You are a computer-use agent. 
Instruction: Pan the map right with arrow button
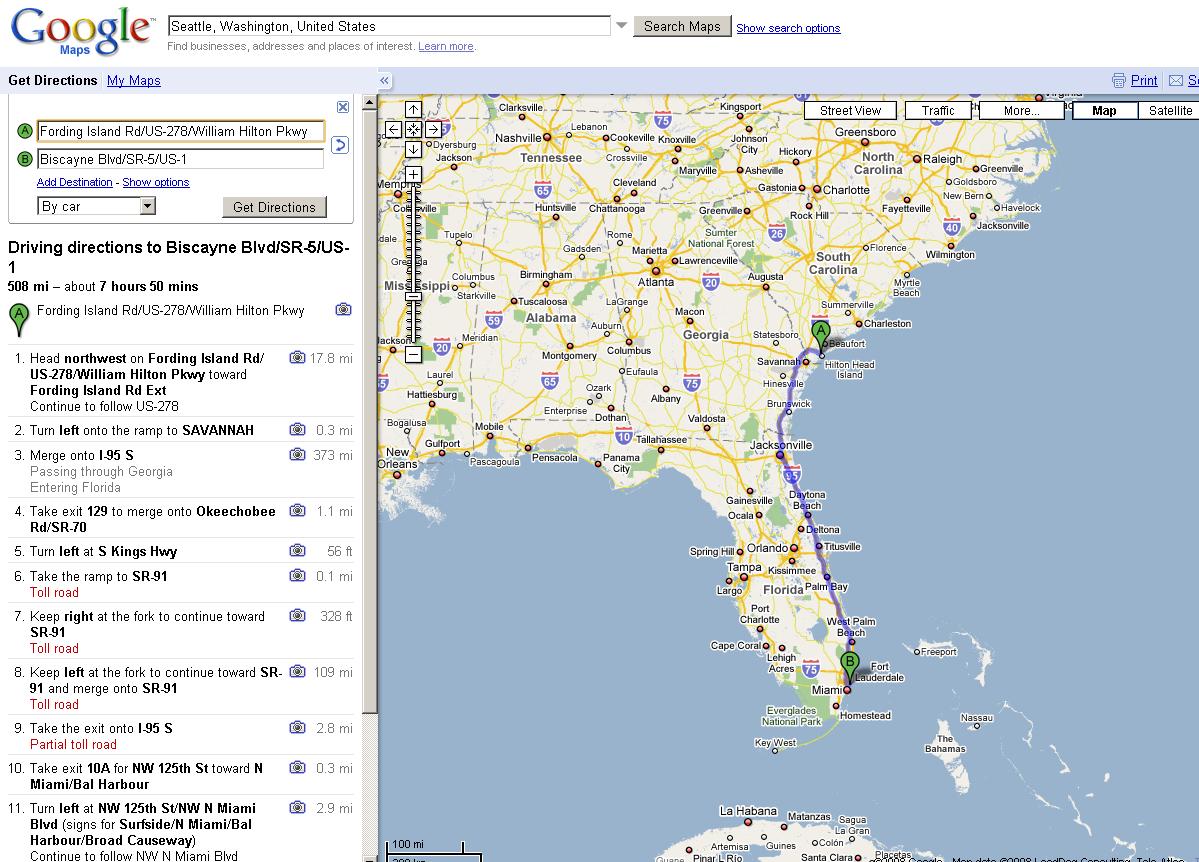433,129
